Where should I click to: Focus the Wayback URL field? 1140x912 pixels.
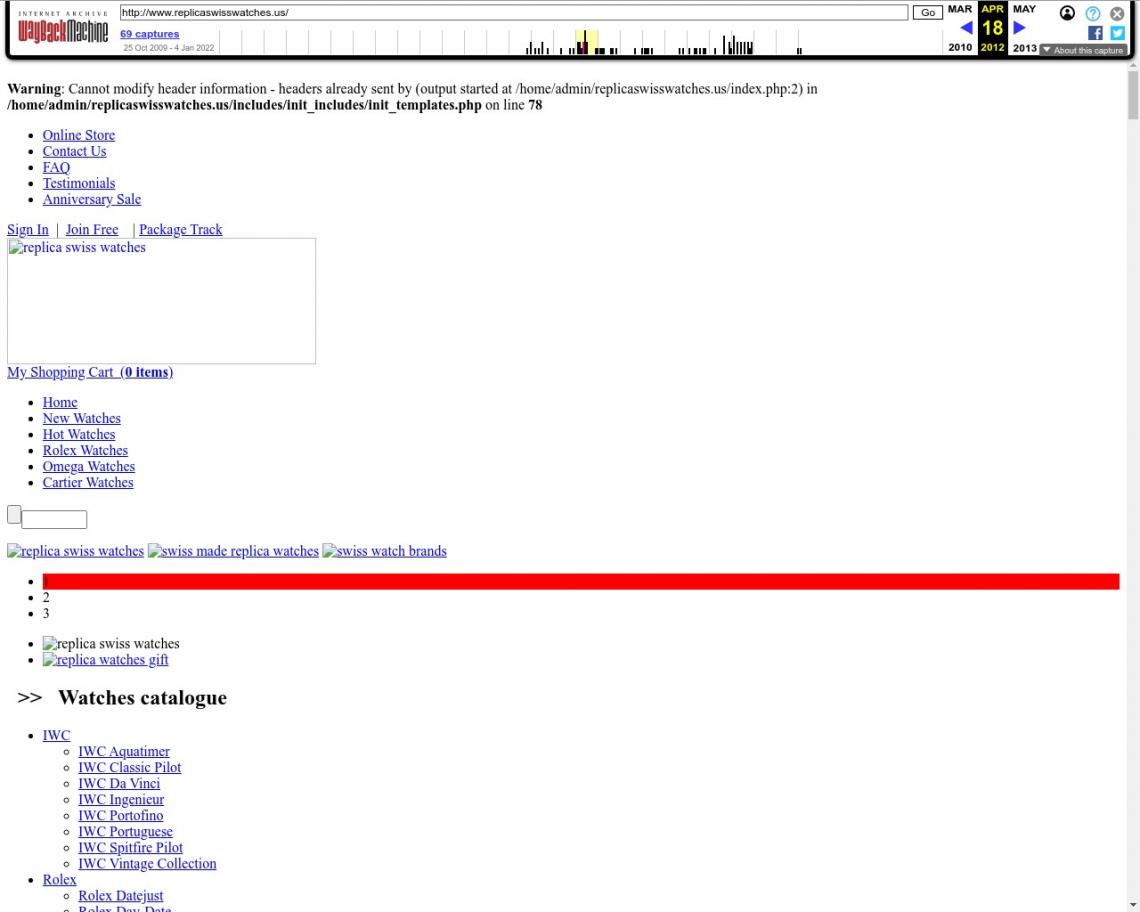pyautogui.click(x=514, y=12)
